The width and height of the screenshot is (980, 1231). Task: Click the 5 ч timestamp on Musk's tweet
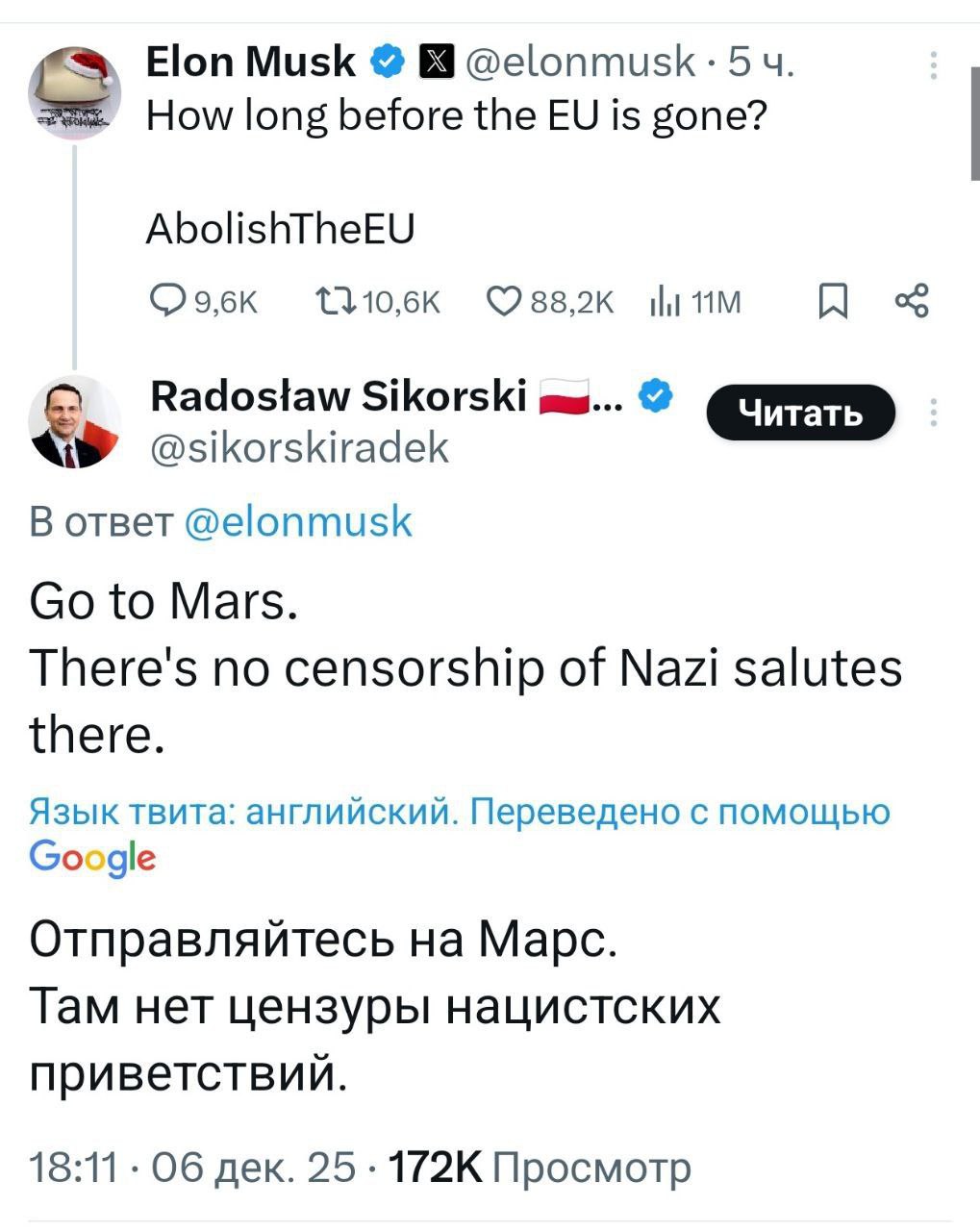click(760, 61)
